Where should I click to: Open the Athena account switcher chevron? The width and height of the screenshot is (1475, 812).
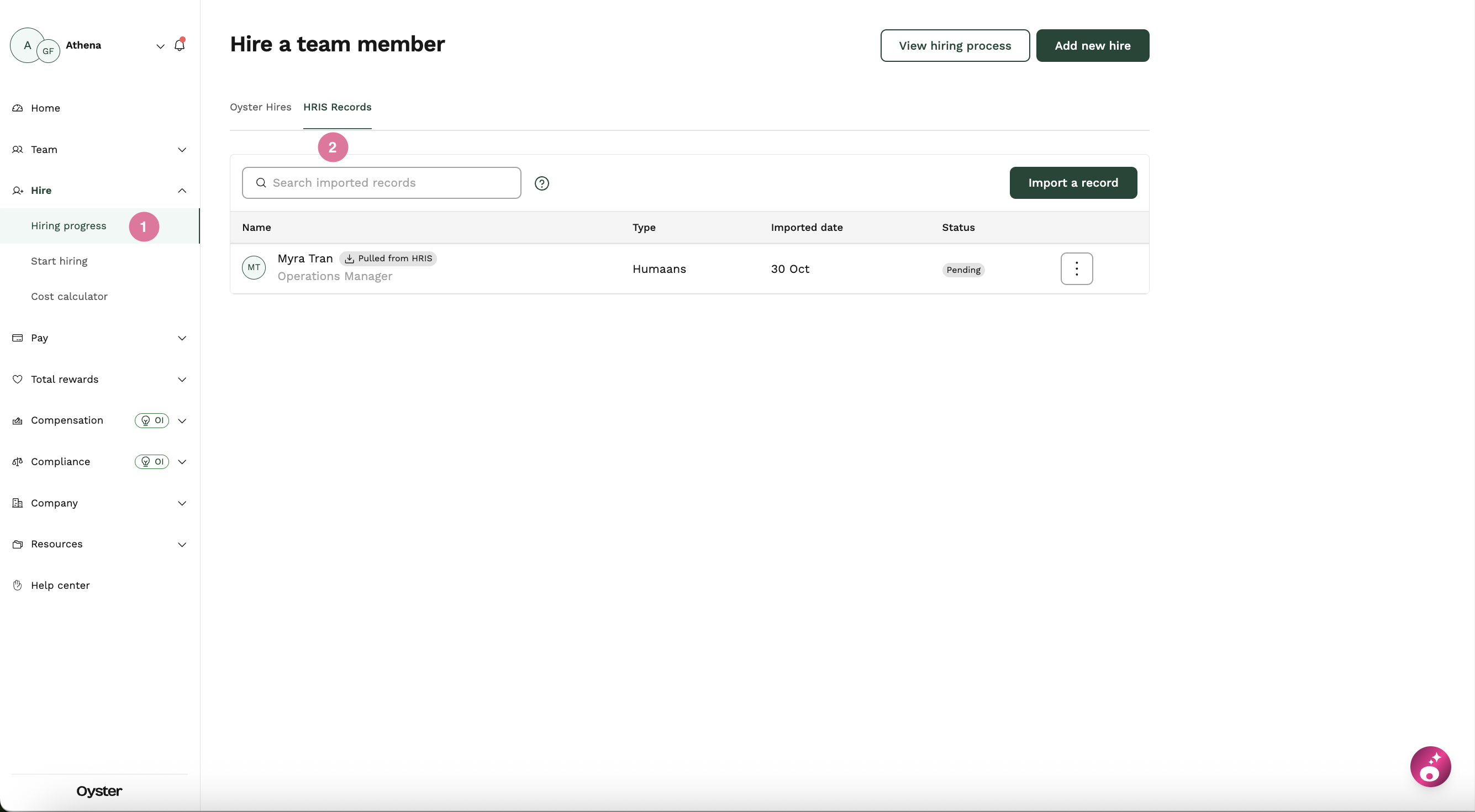coord(160,46)
